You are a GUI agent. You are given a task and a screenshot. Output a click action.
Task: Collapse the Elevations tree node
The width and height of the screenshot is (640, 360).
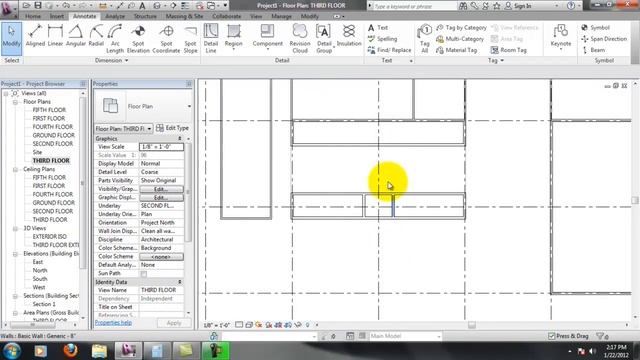tap(16, 253)
